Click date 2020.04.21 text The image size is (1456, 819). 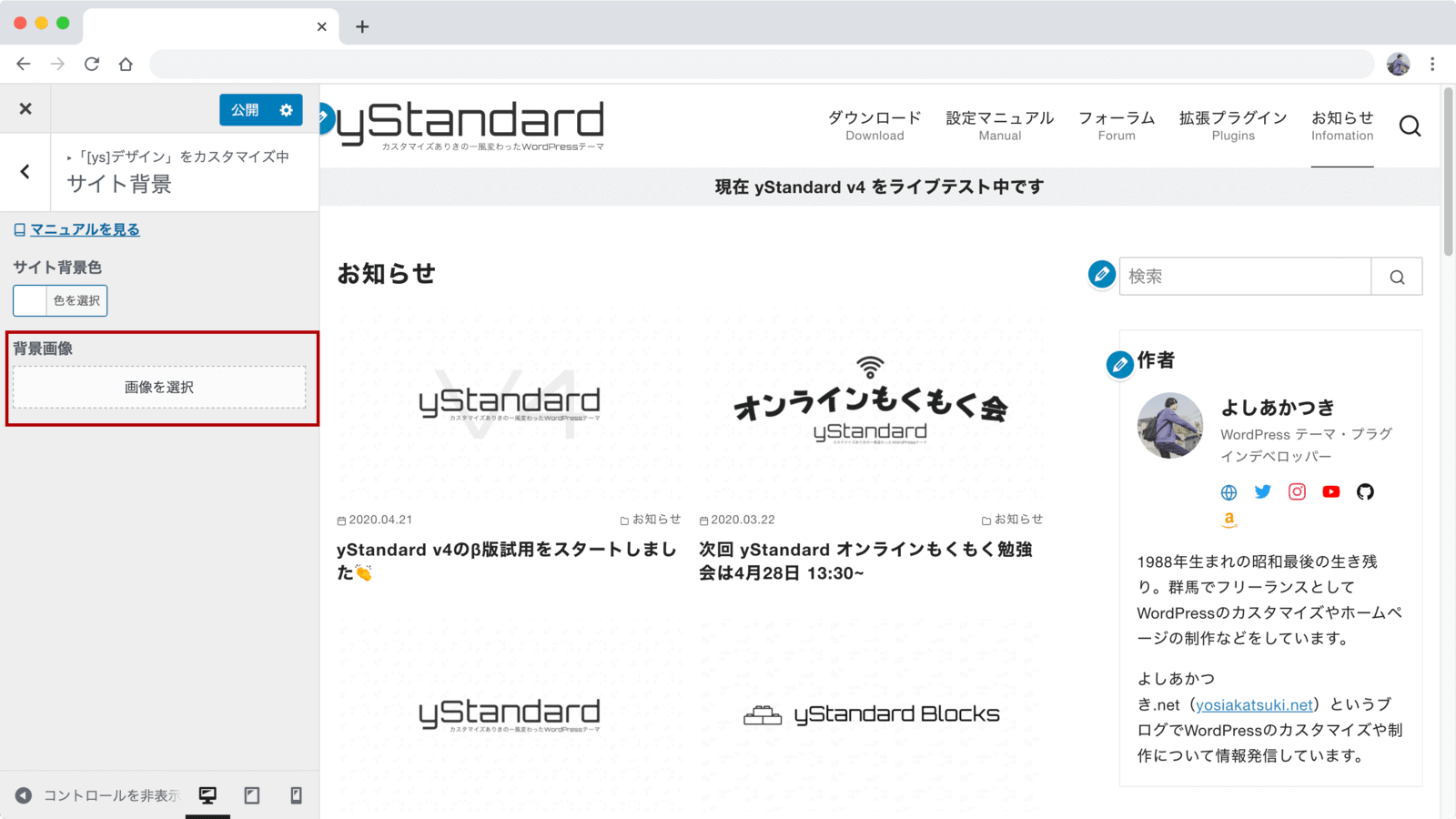tap(380, 520)
